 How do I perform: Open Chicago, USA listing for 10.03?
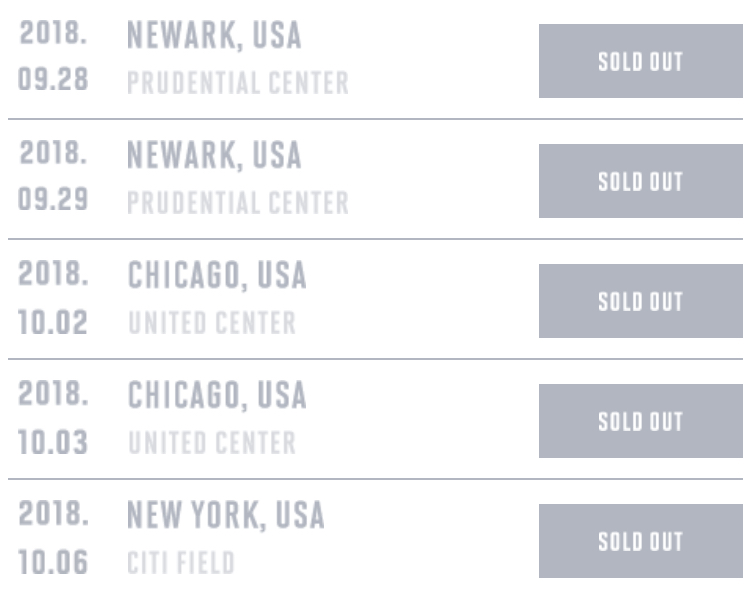pyautogui.click(x=216, y=396)
